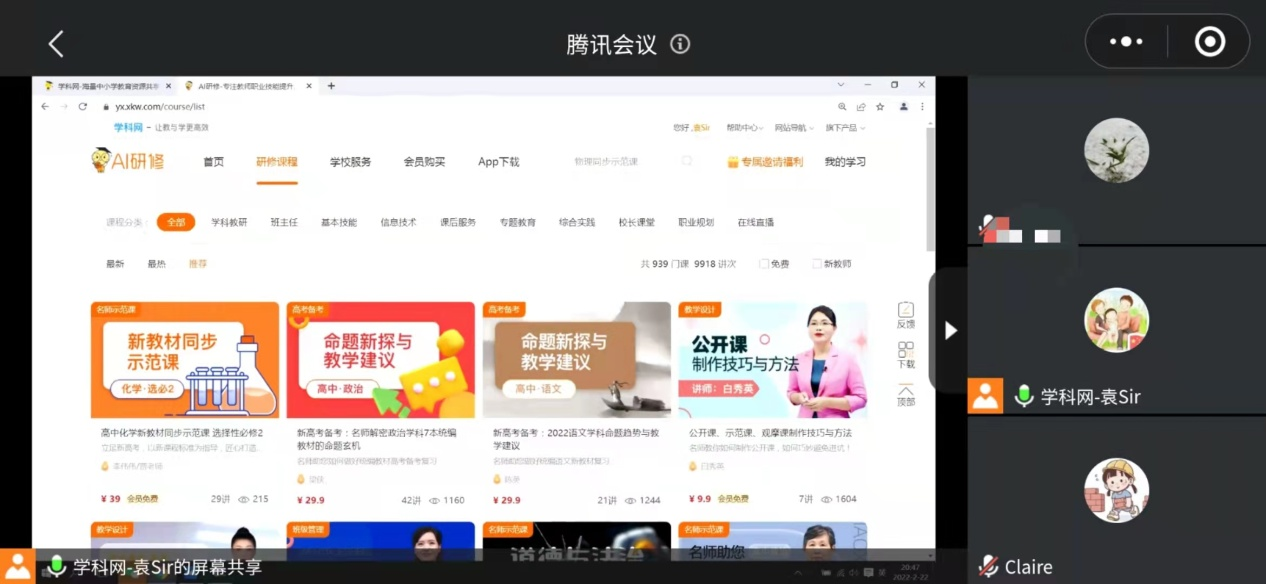Viewport: 1266px width, 584px height.
Task: Filter by 信息技术 category
Action: click(398, 222)
